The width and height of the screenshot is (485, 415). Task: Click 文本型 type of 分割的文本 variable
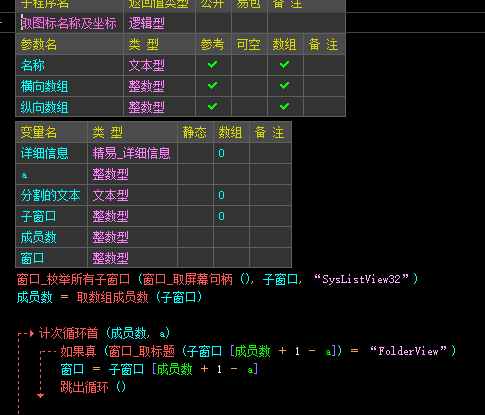tap(110, 195)
